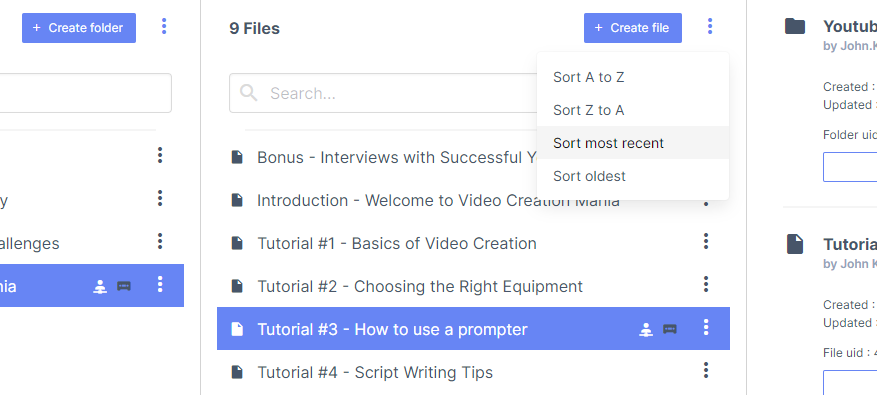This screenshot has width=877, height=395.
Task: Click the magnifier icon in files search
Action: pyautogui.click(x=248, y=93)
